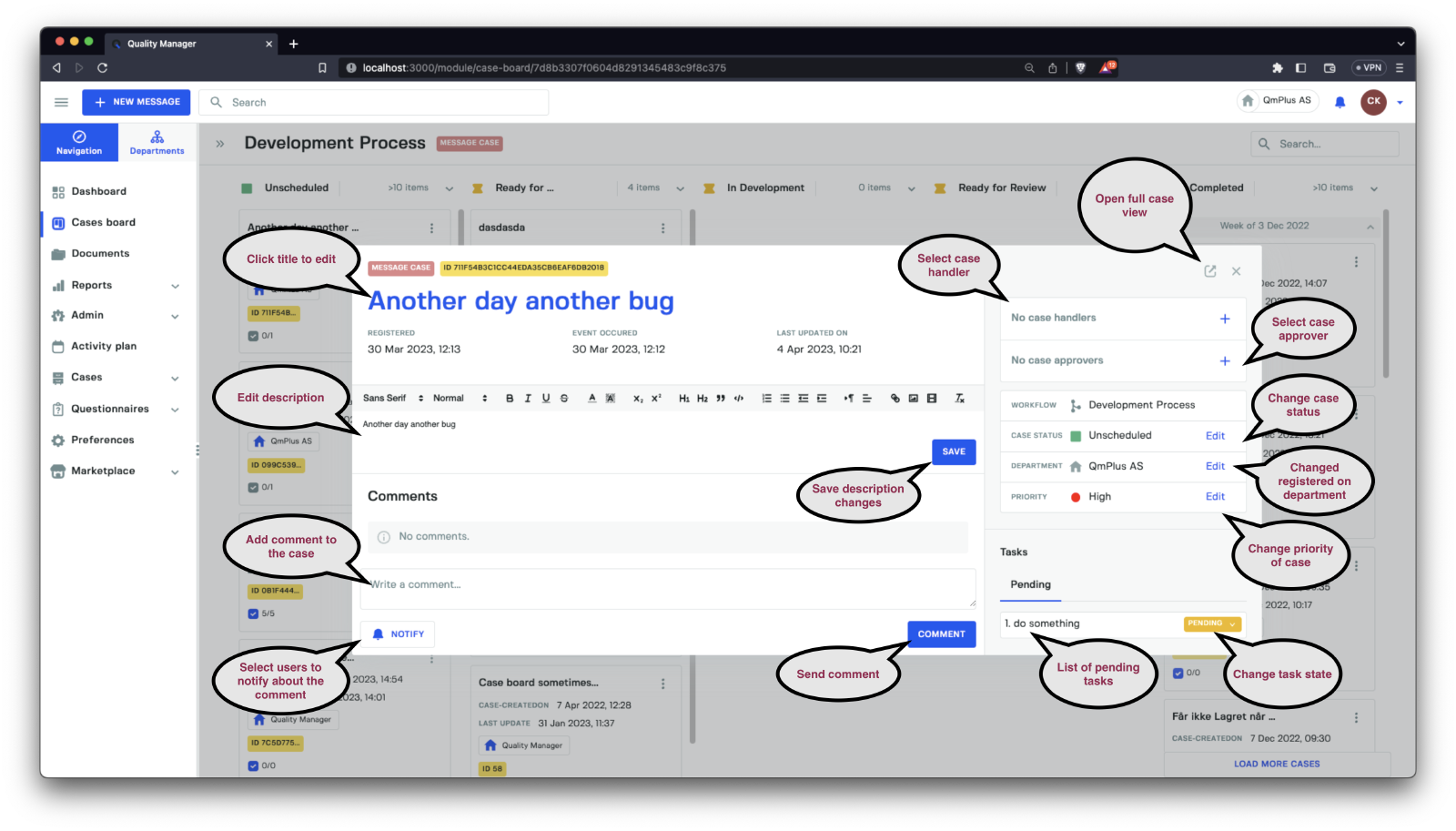Select the Pending tasks tab
The width and height of the screenshot is (1456, 831).
(x=1030, y=584)
